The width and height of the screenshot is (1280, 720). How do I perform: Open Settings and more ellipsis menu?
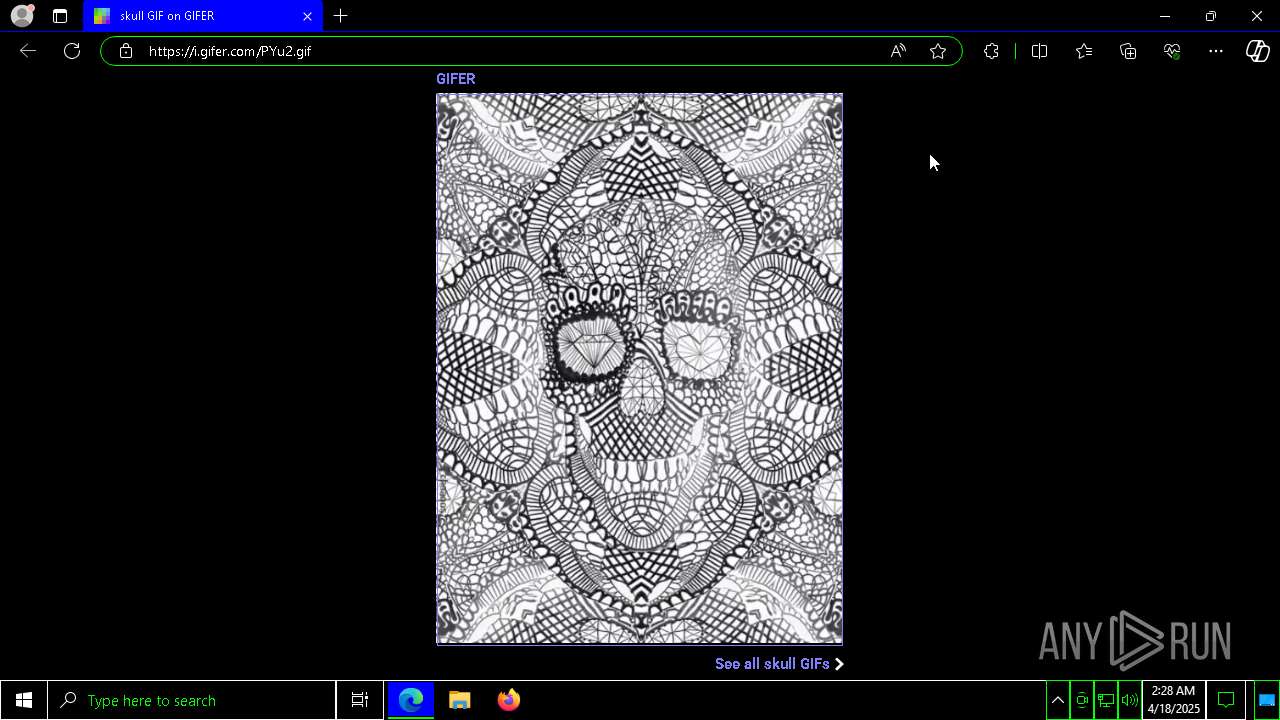[x=1216, y=51]
